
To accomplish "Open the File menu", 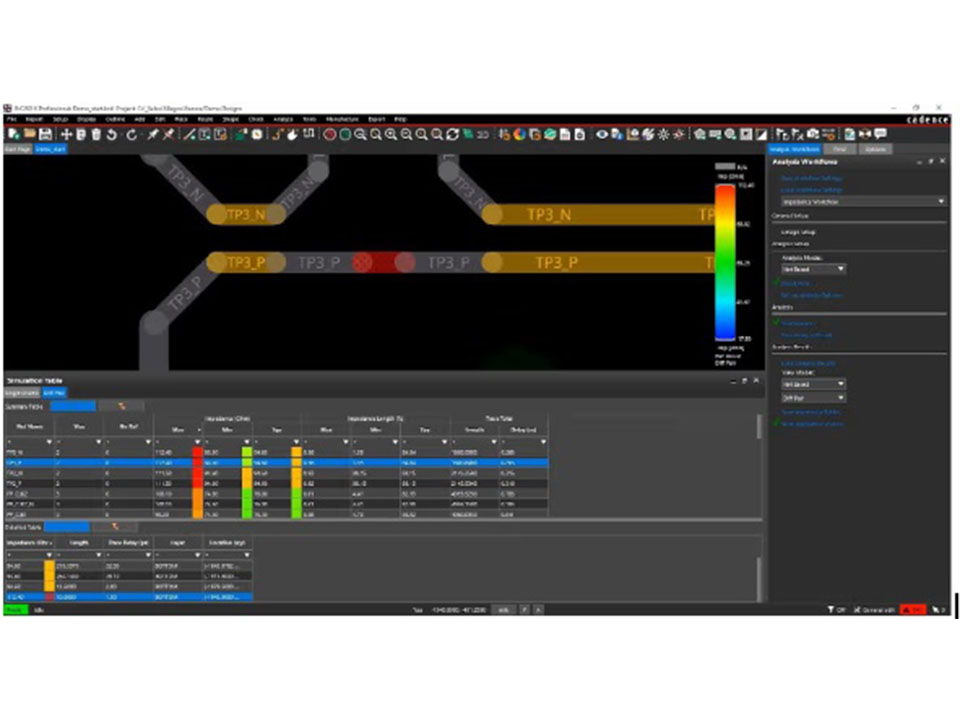I will [11, 119].
